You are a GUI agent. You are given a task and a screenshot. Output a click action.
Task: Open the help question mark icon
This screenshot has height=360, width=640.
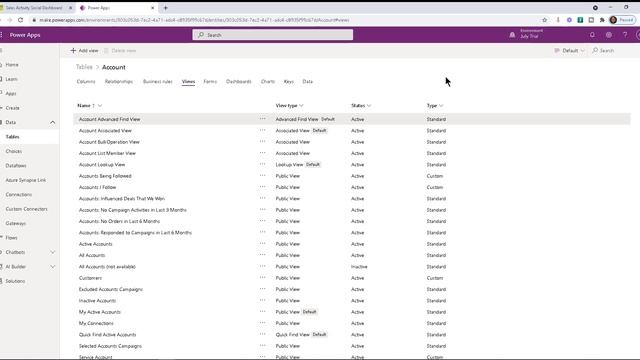(625, 35)
